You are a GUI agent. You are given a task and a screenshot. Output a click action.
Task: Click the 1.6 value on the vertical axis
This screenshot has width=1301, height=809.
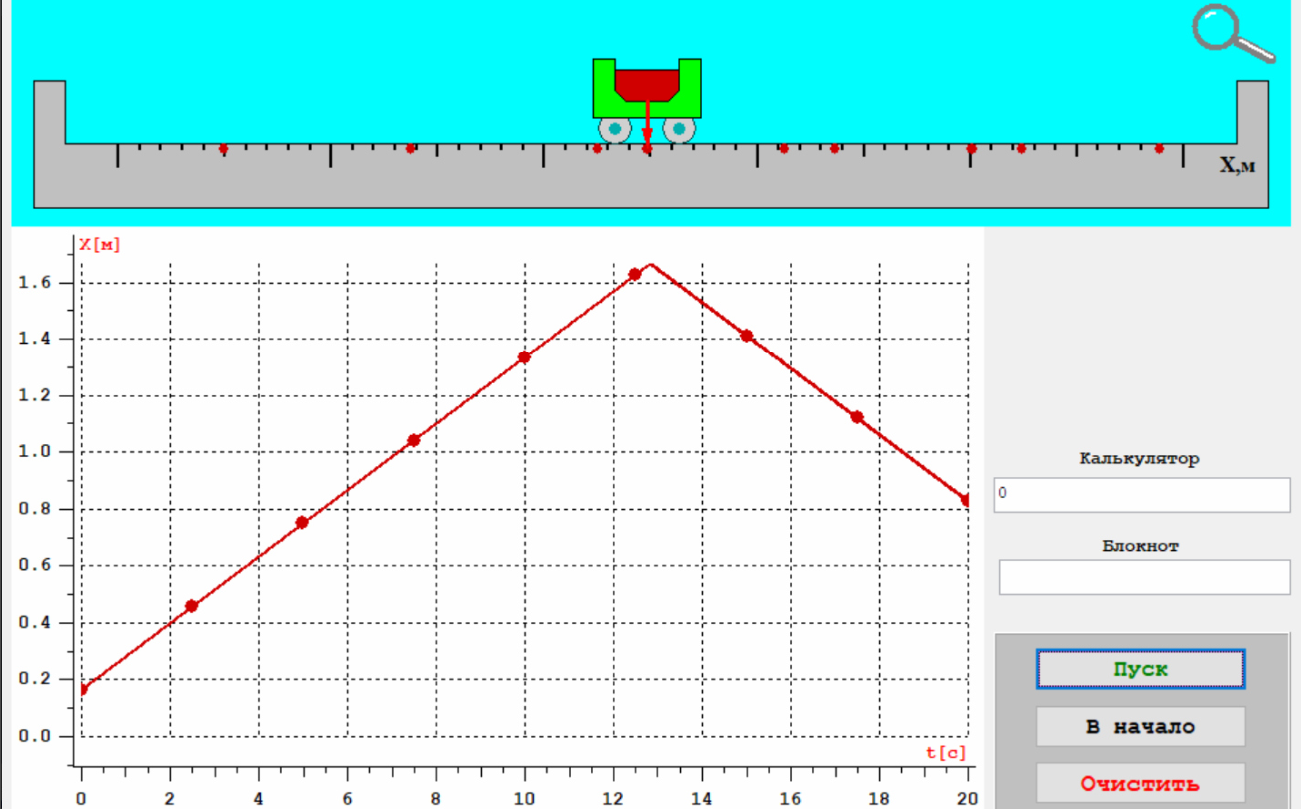pyautogui.click(x=37, y=283)
